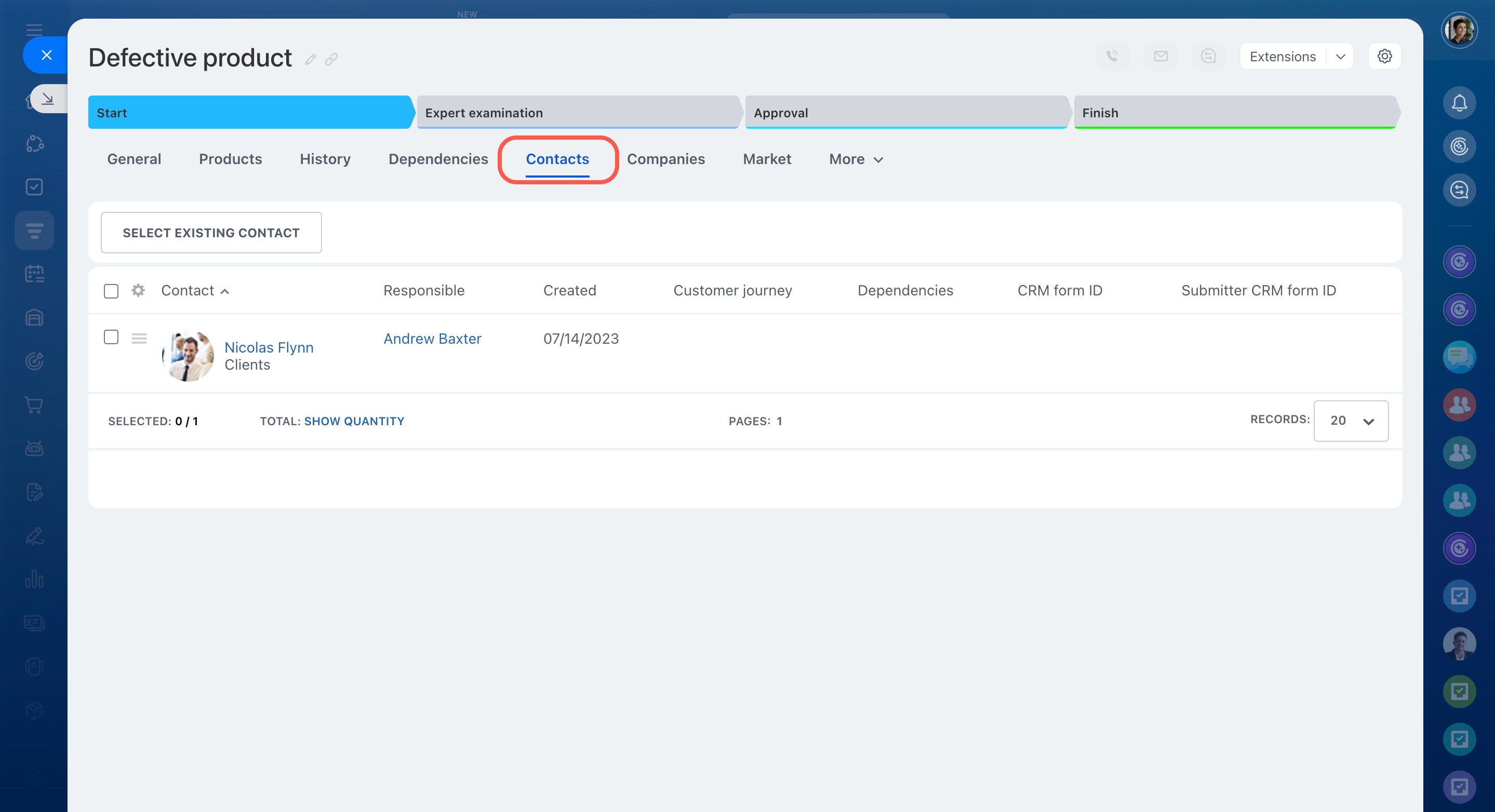Sort by the Responsible column header

[x=424, y=291]
